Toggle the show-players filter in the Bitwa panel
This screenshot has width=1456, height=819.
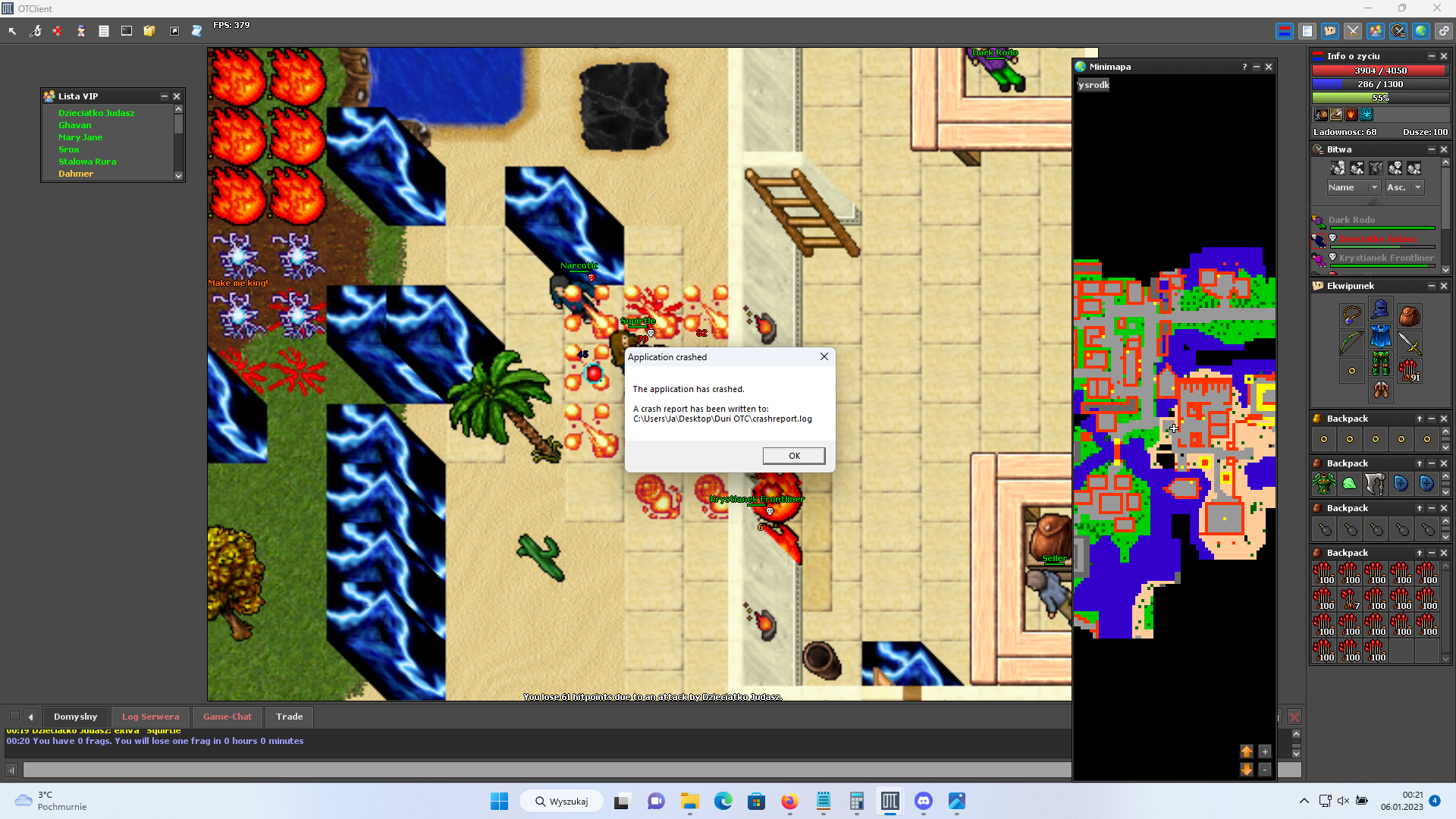tap(1338, 168)
